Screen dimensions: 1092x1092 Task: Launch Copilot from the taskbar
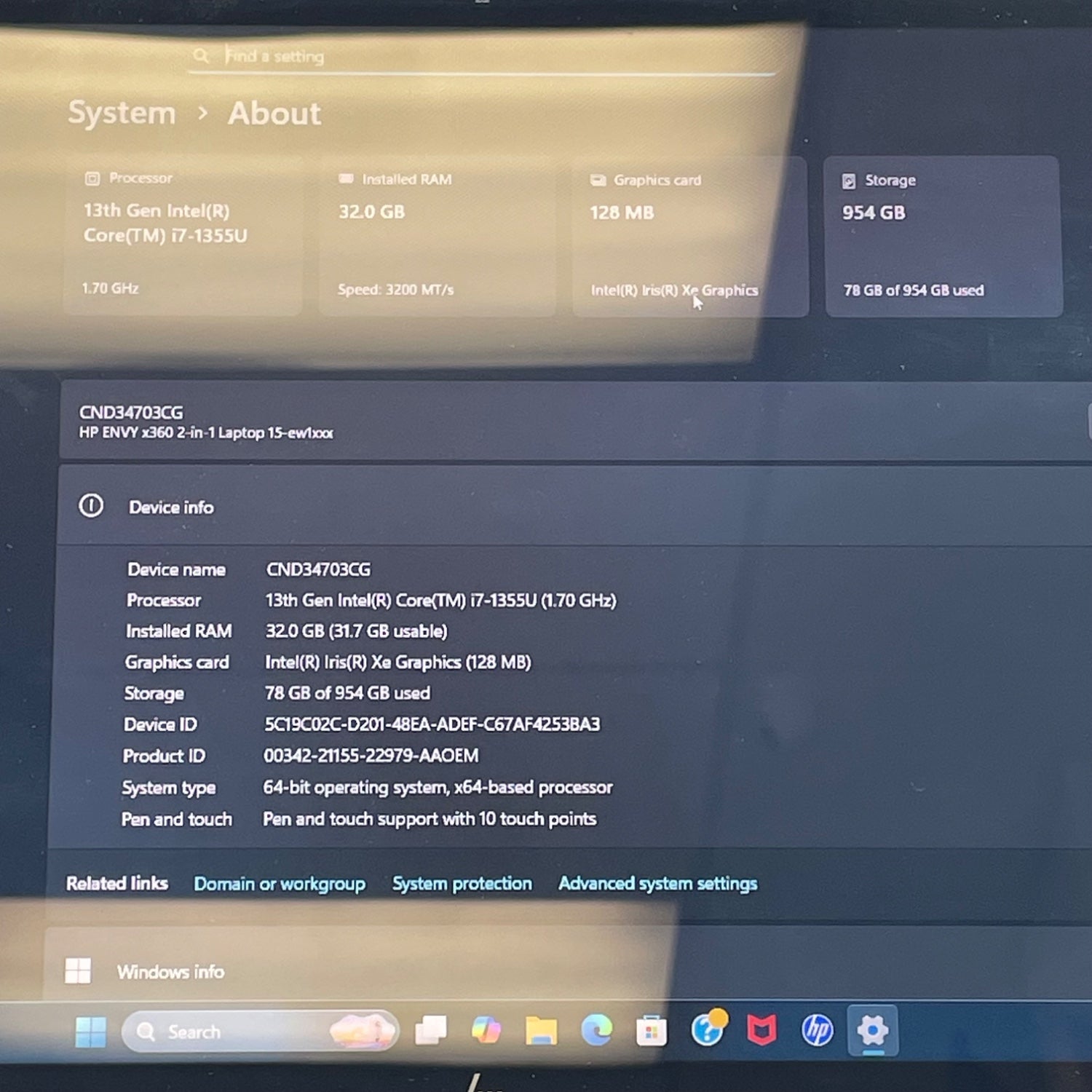[x=486, y=1031]
